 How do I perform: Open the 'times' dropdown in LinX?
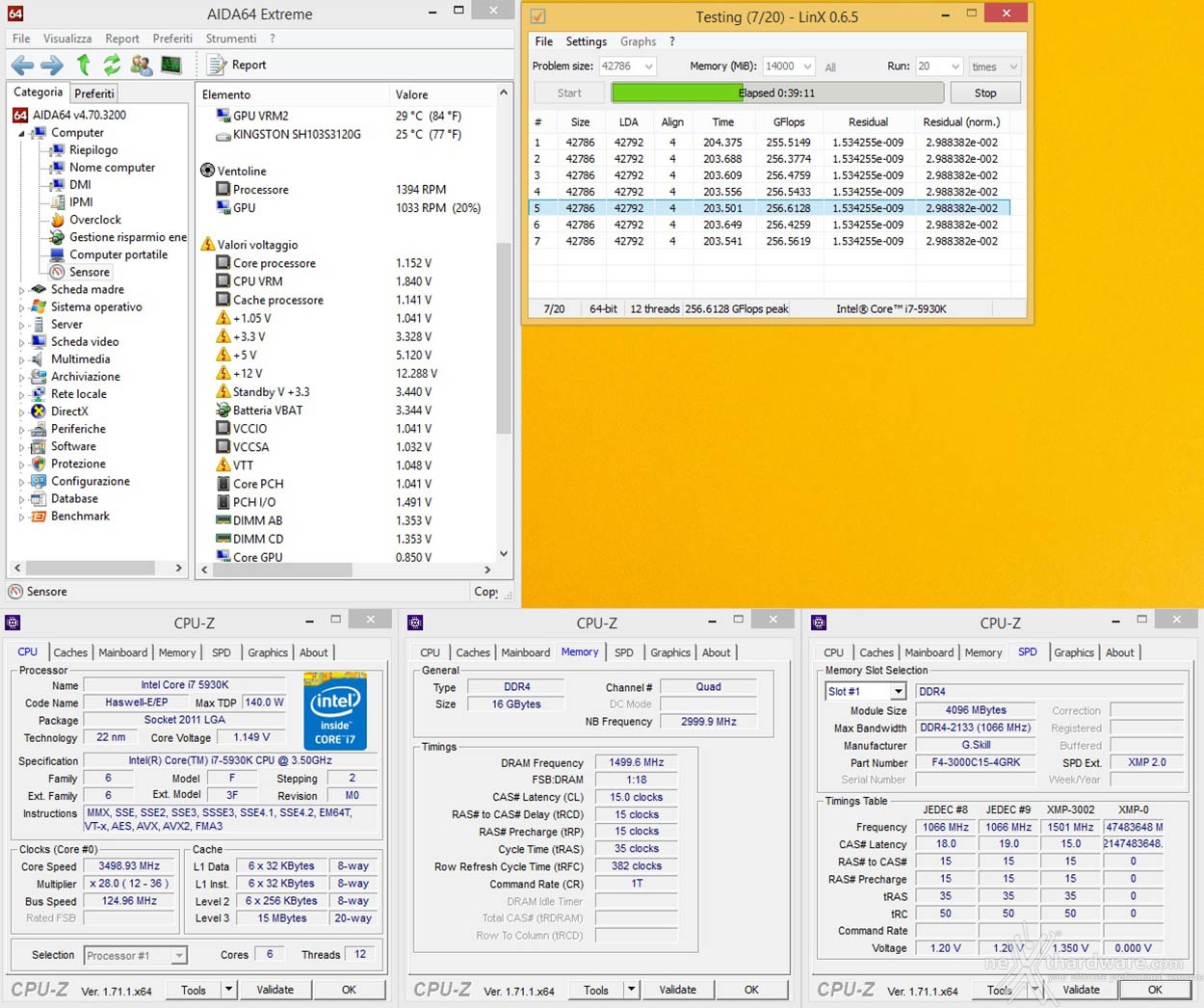pos(1012,66)
